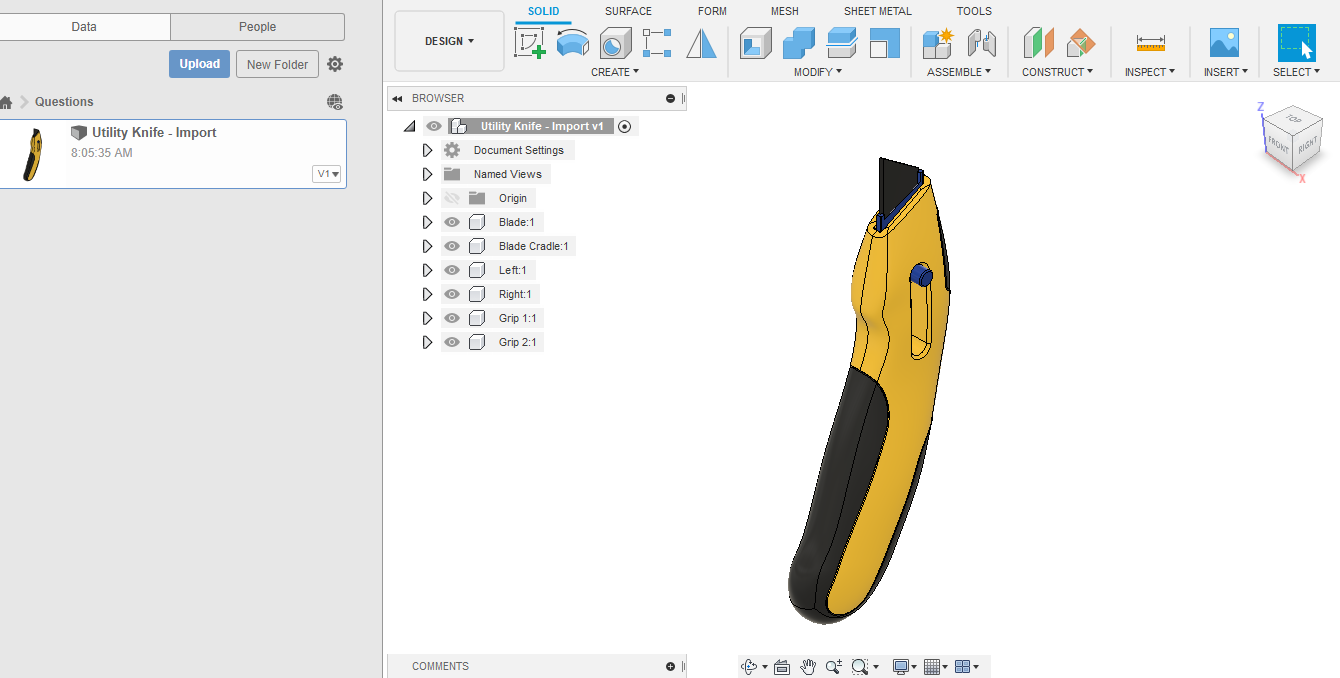Show the Origin folder contents
The width and height of the screenshot is (1340, 678).
coord(427,197)
